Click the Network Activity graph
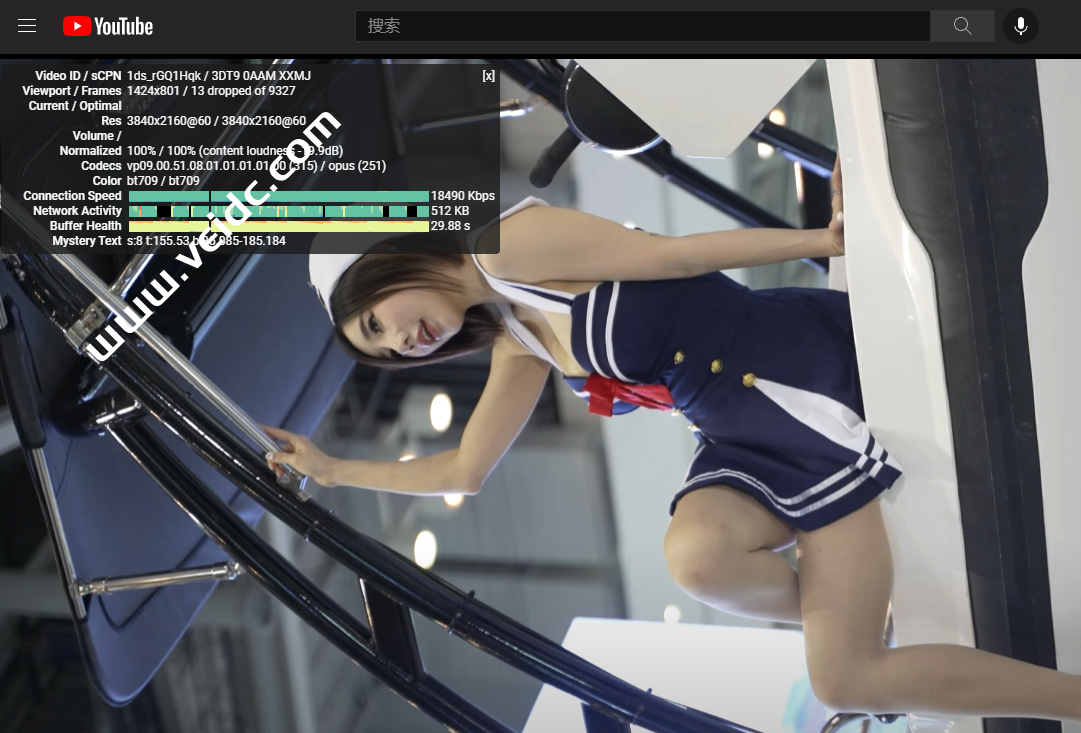This screenshot has height=733, width=1081. click(x=278, y=211)
